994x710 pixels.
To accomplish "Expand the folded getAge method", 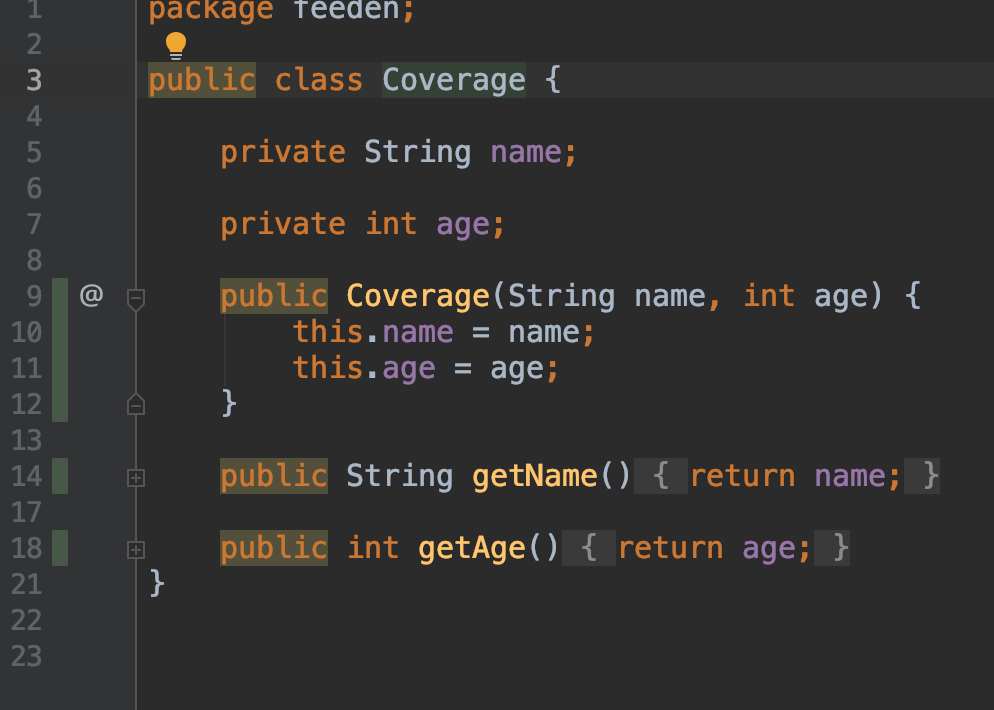I will pyautogui.click(x=136, y=550).
